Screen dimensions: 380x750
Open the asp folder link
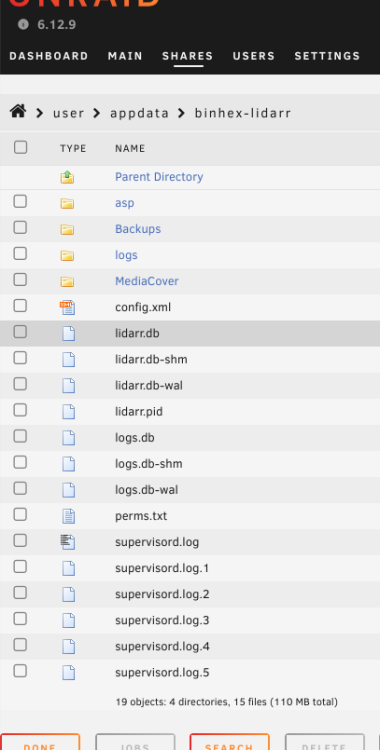[124, 203]
